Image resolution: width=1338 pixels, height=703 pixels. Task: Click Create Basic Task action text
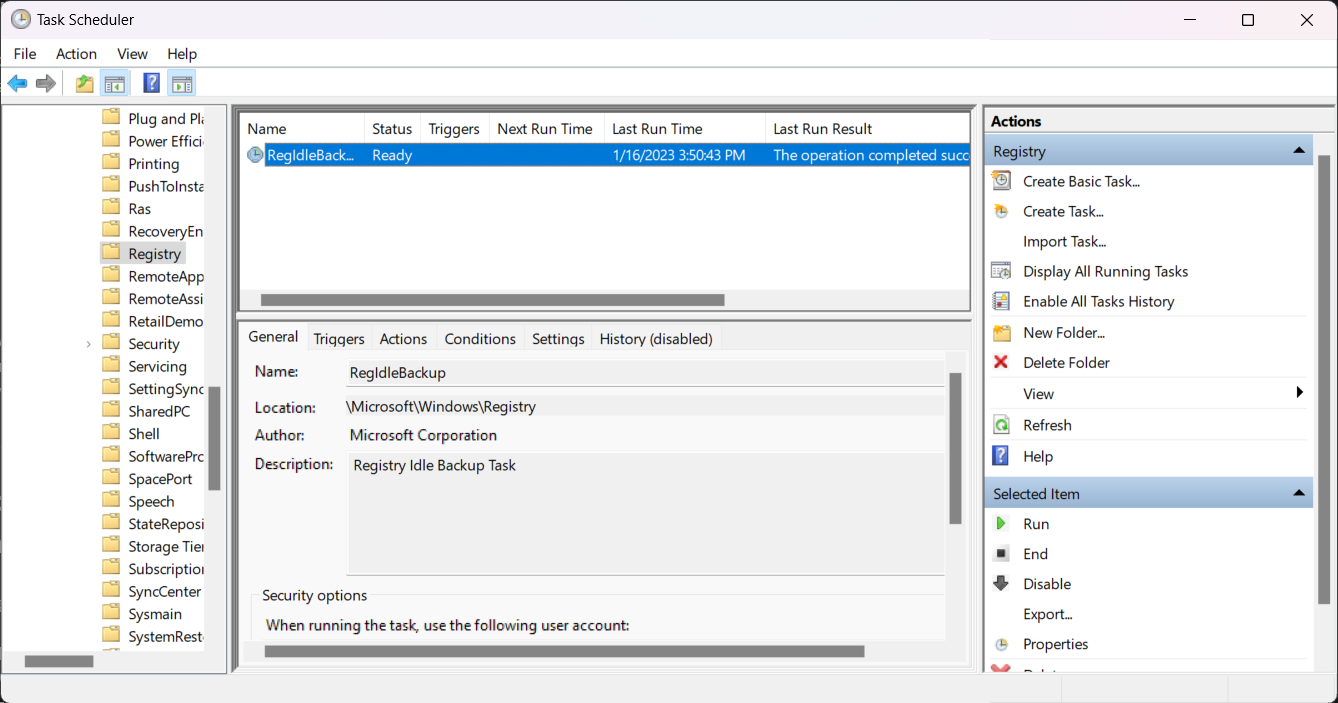[x=1081, y=181]
